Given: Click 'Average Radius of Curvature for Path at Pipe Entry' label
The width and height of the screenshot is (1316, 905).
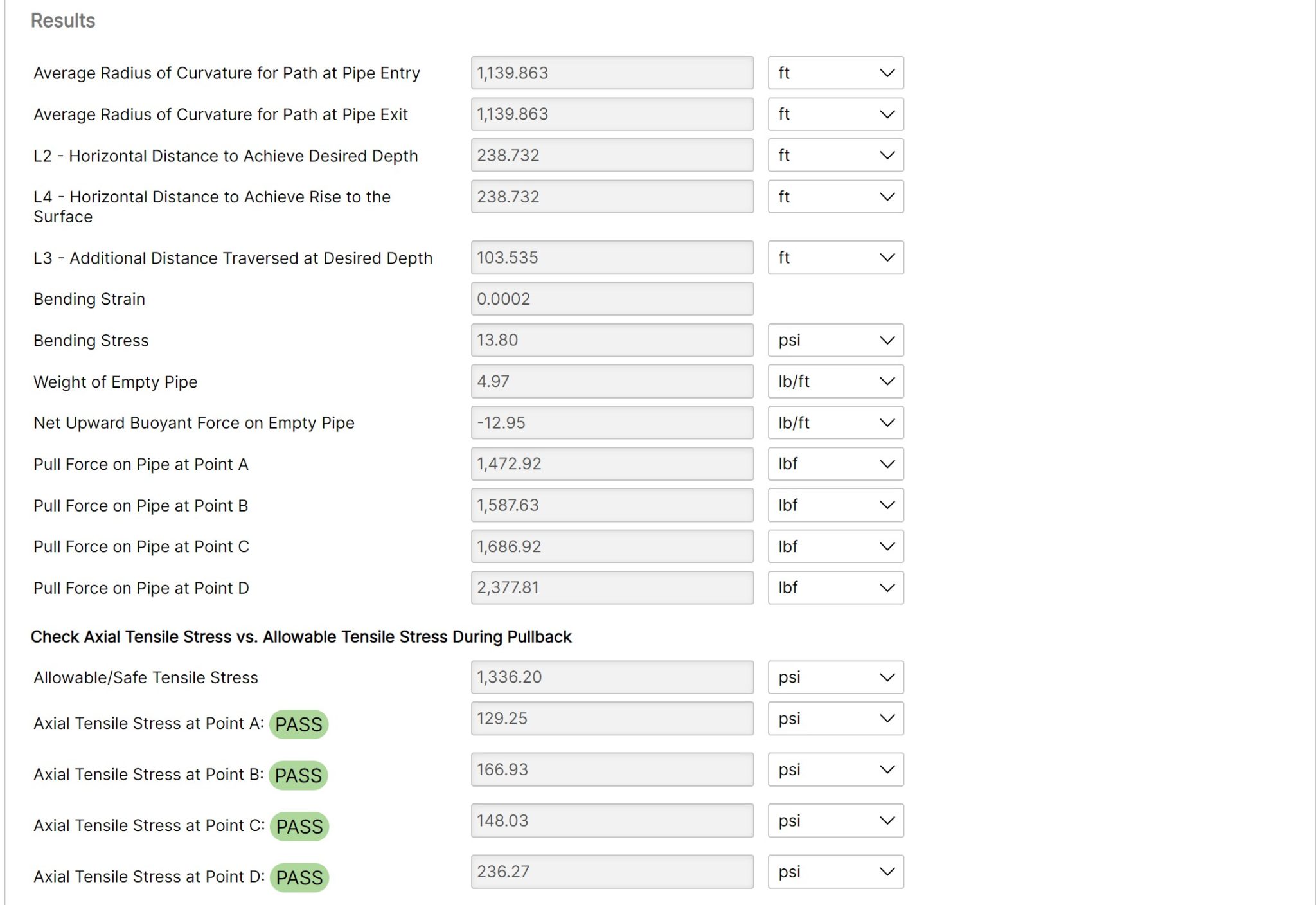Looking at the screenshot, I should (227, 73).
